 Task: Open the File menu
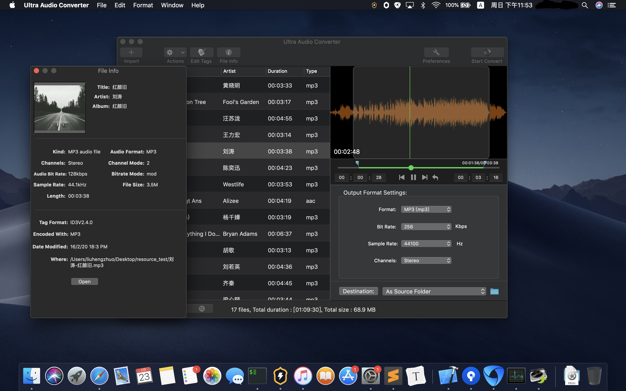tap(101, 5)
